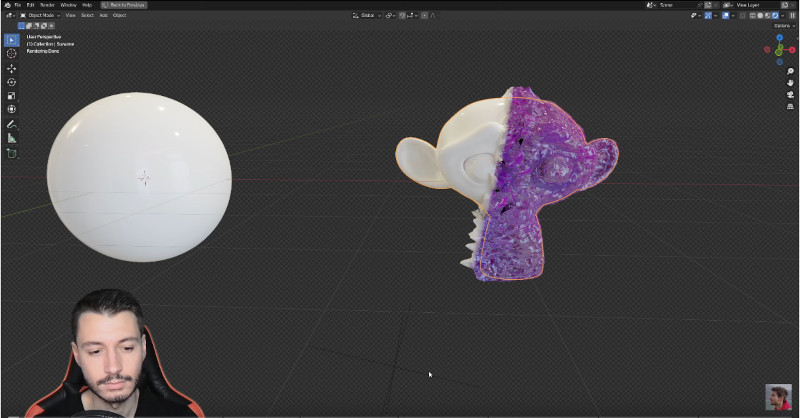Image resolution: width=800 pixels, height=418 pixels.
Task: Open the Options dropdown
Action: [784, 26]
